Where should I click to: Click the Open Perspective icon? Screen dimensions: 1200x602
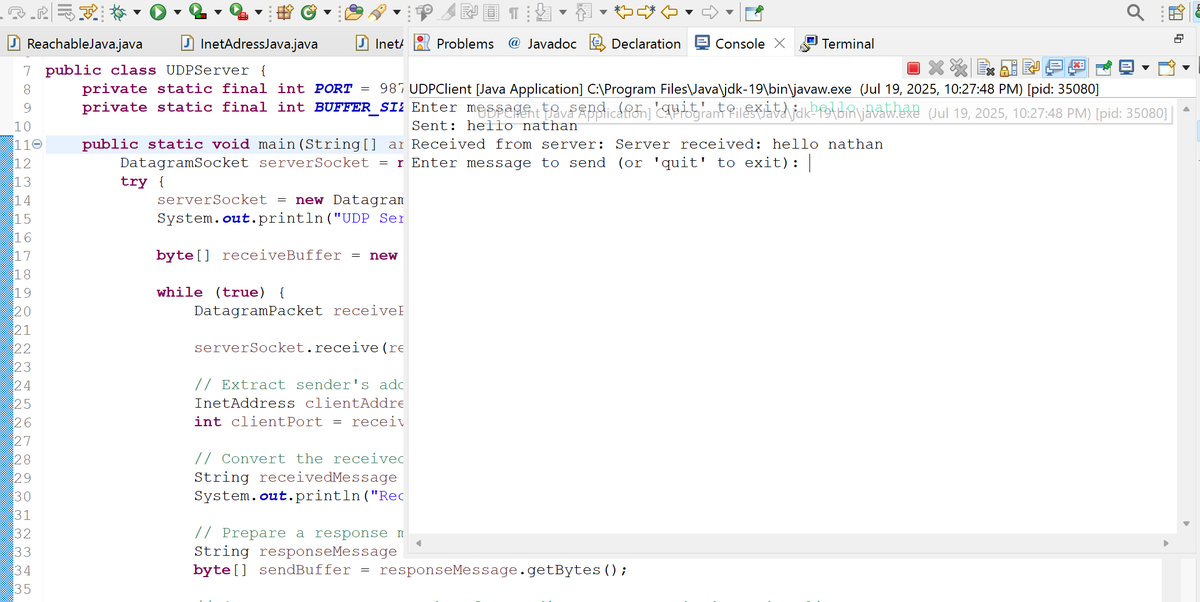coord(1176,12)
